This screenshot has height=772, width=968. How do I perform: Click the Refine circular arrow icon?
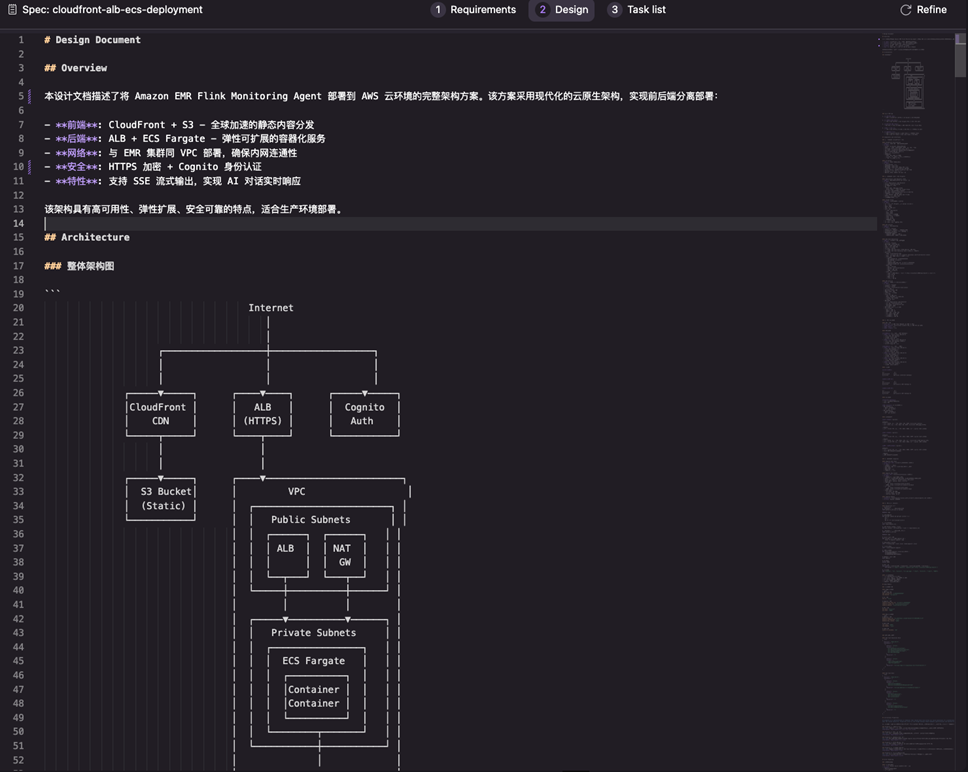click(905, 10)
